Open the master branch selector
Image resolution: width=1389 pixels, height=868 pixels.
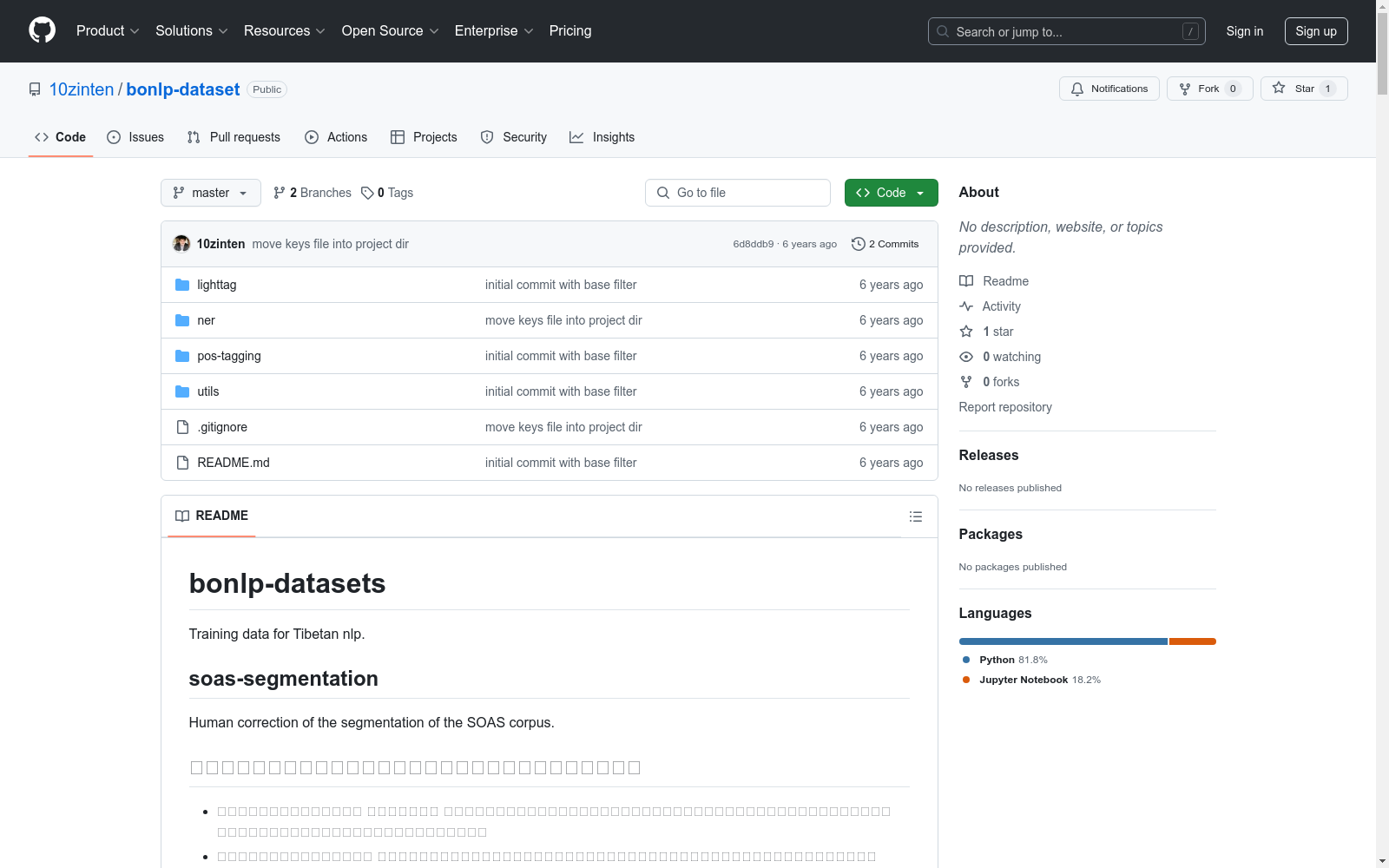(211, 193)
